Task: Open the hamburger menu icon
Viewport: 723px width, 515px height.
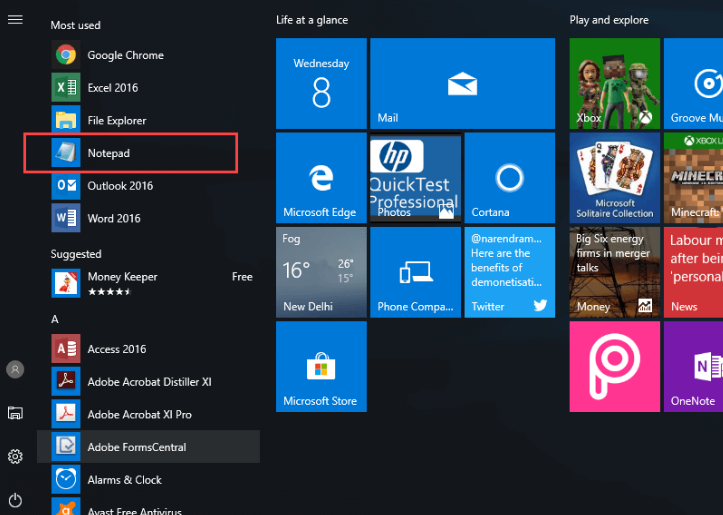Action: tap(15, 19)
